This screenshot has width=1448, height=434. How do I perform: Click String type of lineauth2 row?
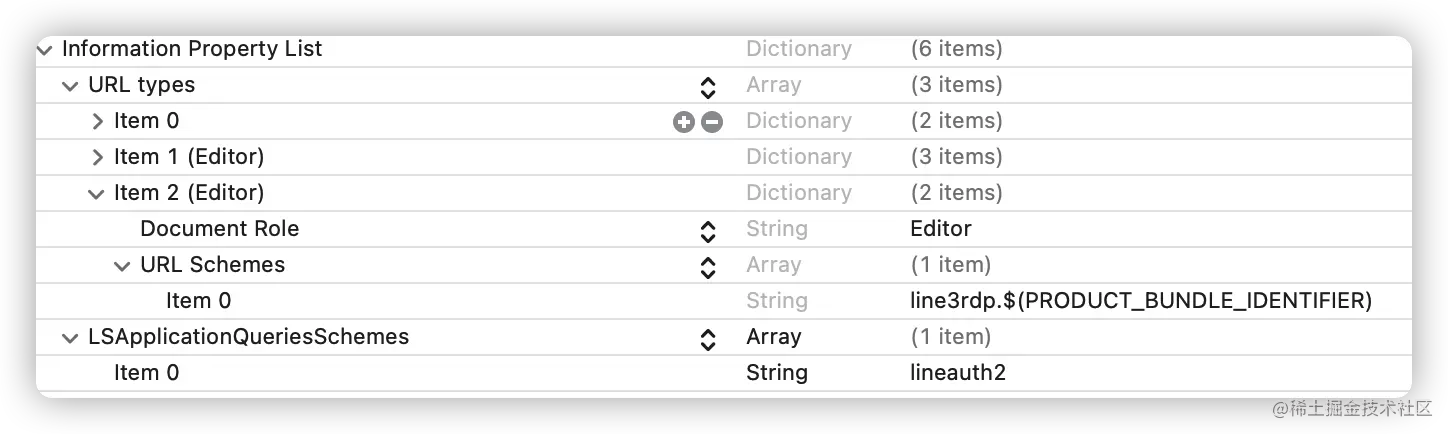tap(776, 373)
